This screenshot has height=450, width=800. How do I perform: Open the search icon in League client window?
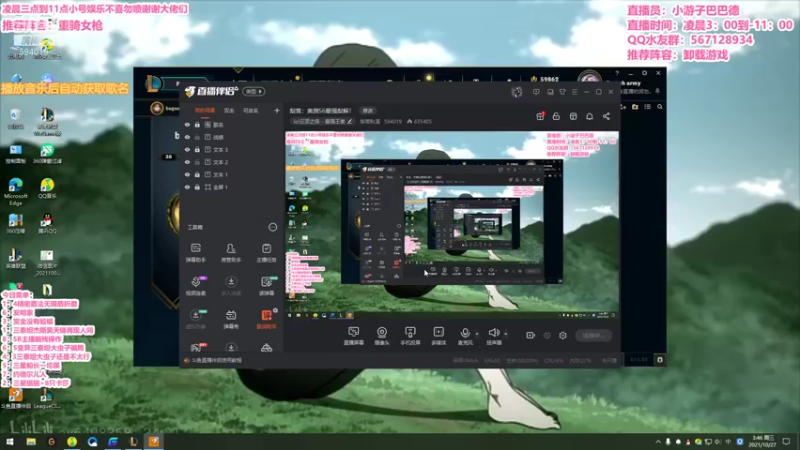tap(660, 107)
